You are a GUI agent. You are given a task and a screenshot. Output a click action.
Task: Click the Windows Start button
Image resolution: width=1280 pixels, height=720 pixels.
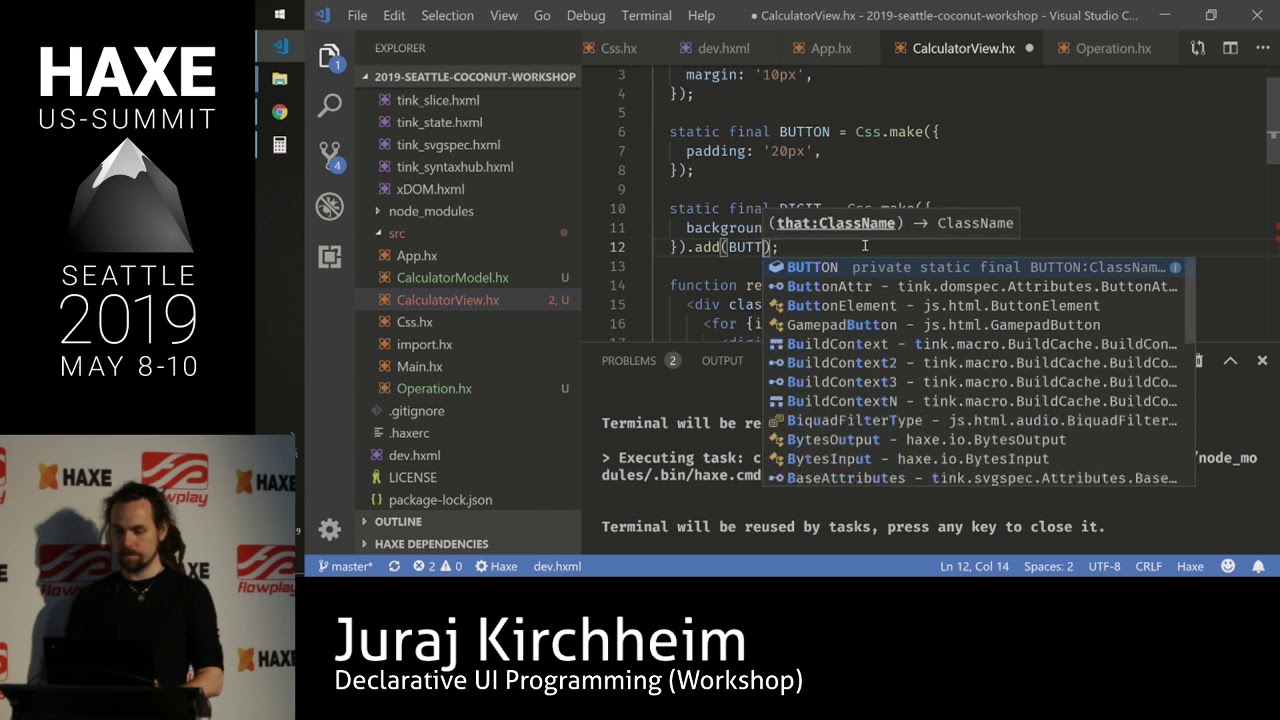(280, 15)
